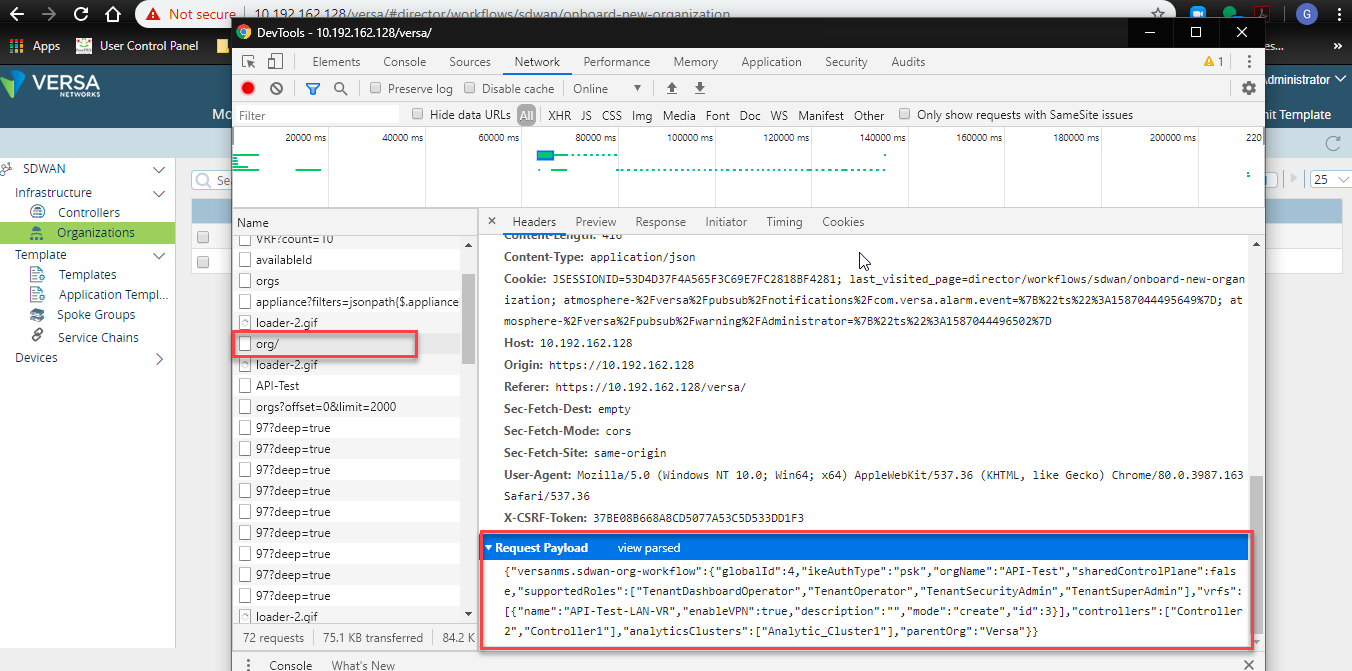
Task: Select All request type filter
Action: [x=526, y=115]
